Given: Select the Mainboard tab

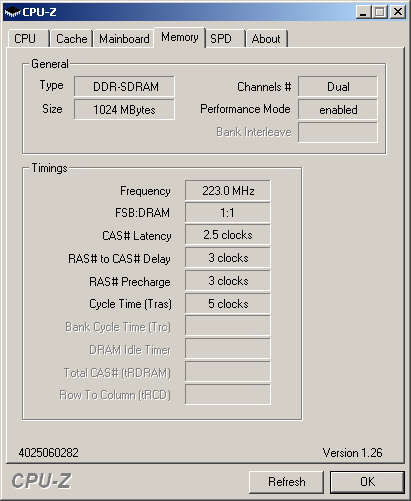Looking at the screenshot, I should click(124, 39).
